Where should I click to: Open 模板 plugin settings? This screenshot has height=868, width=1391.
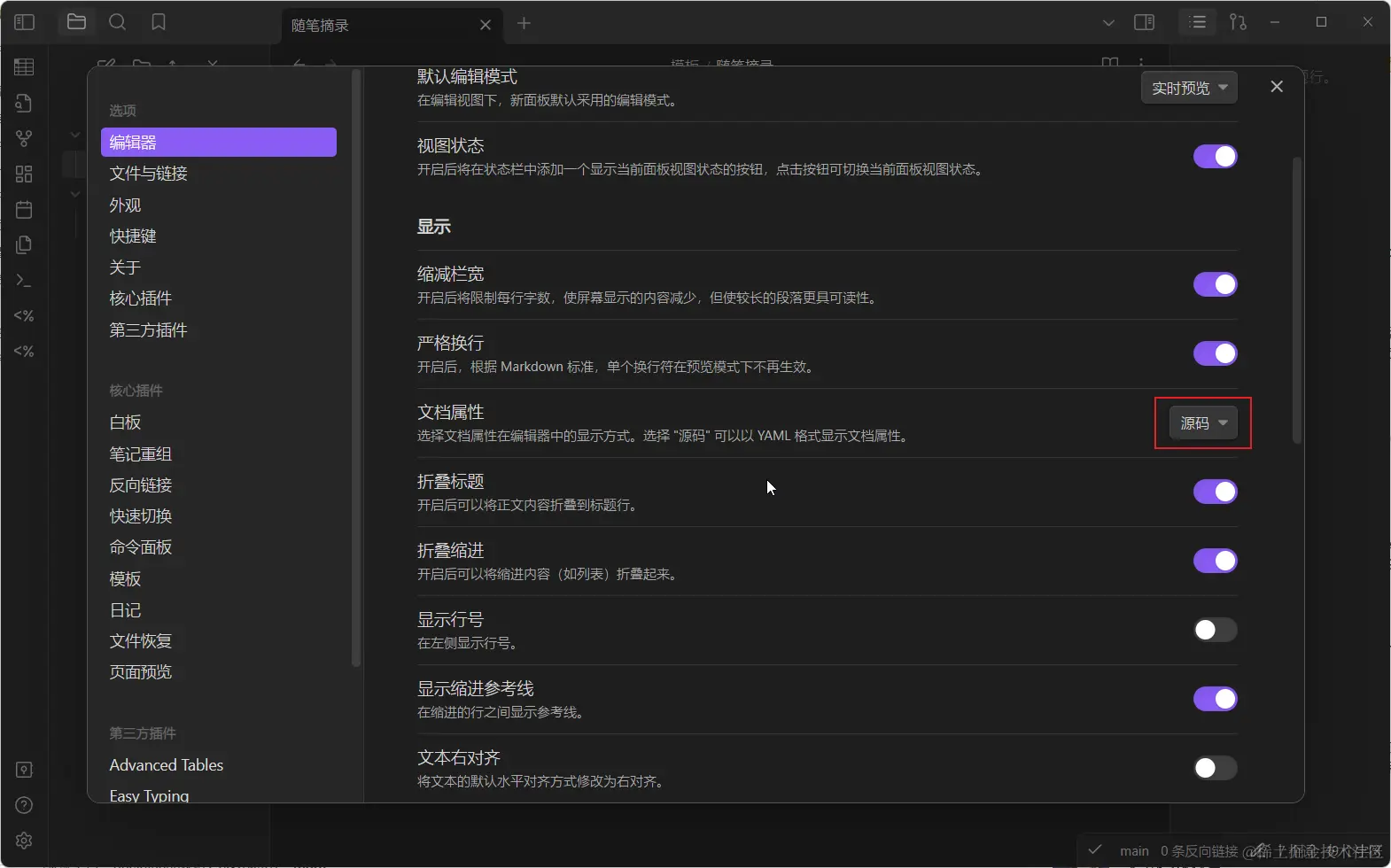pos(219,579)
